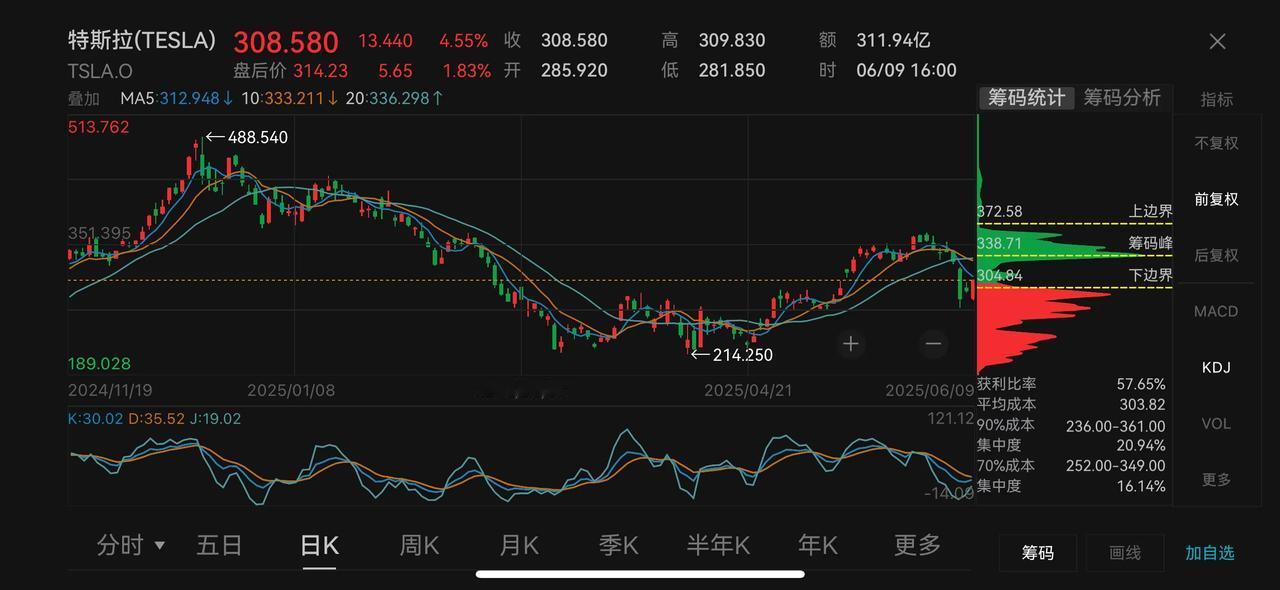Click the D:35.52 indicator value

pos(156,419)
